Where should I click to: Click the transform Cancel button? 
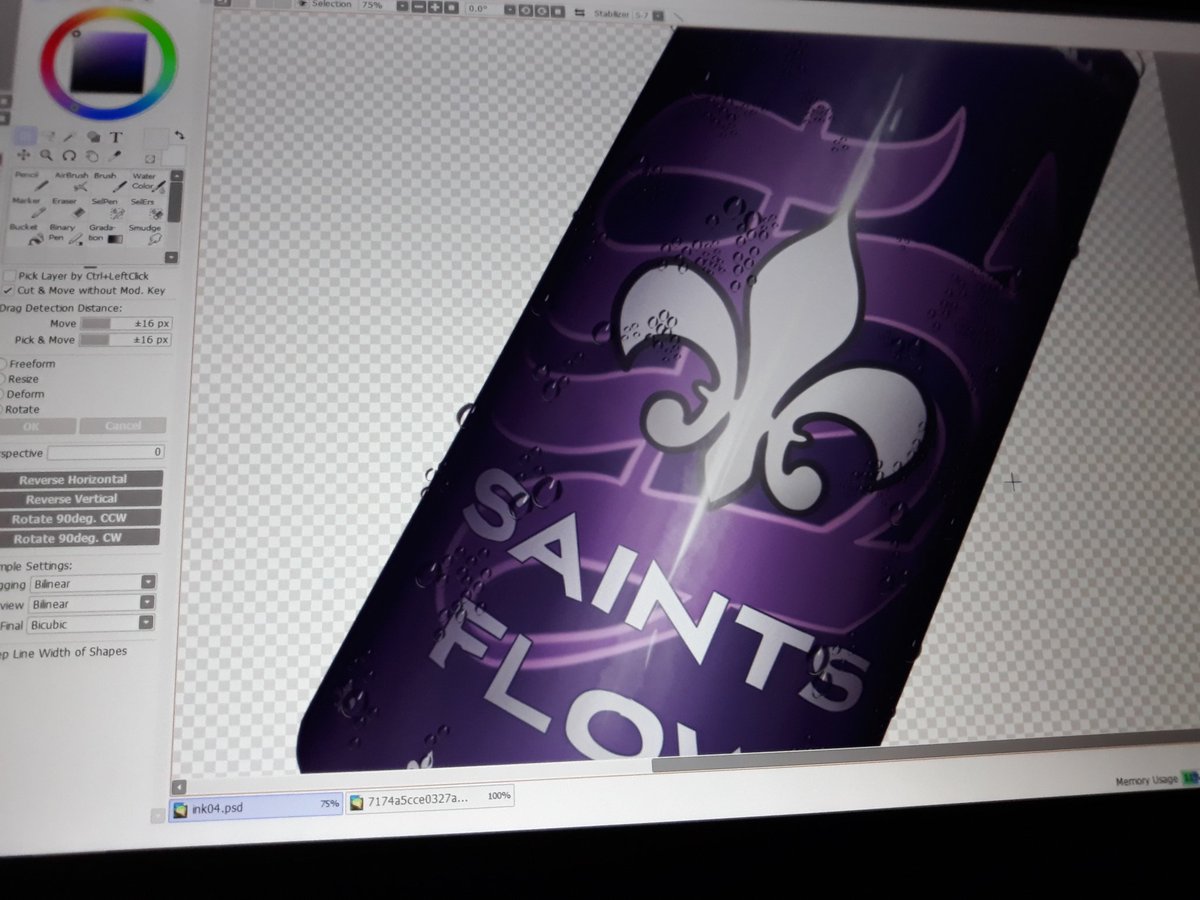[x=122, y=426]
